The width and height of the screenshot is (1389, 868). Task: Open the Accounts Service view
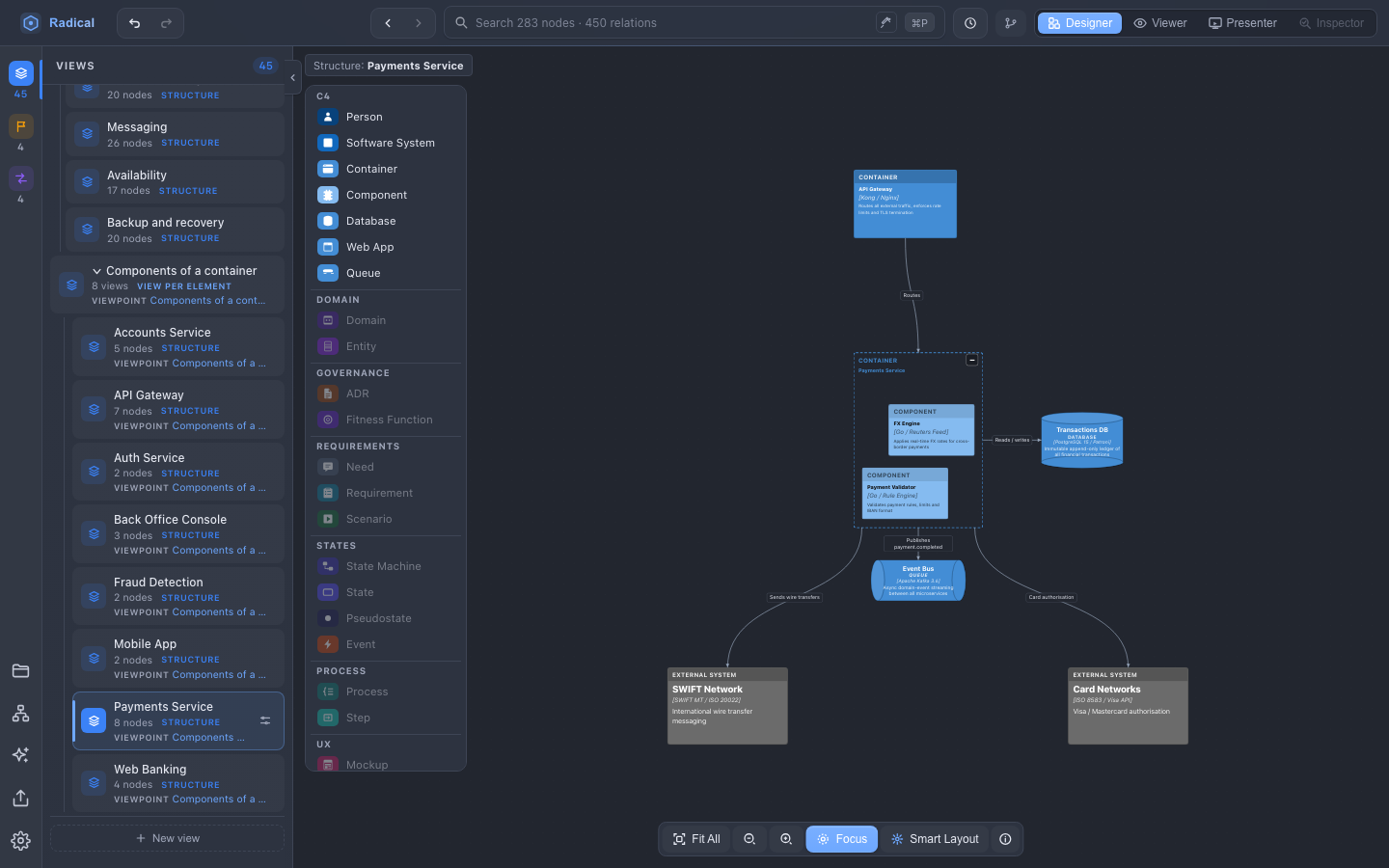pyautogui.click(x=178, y=347)
